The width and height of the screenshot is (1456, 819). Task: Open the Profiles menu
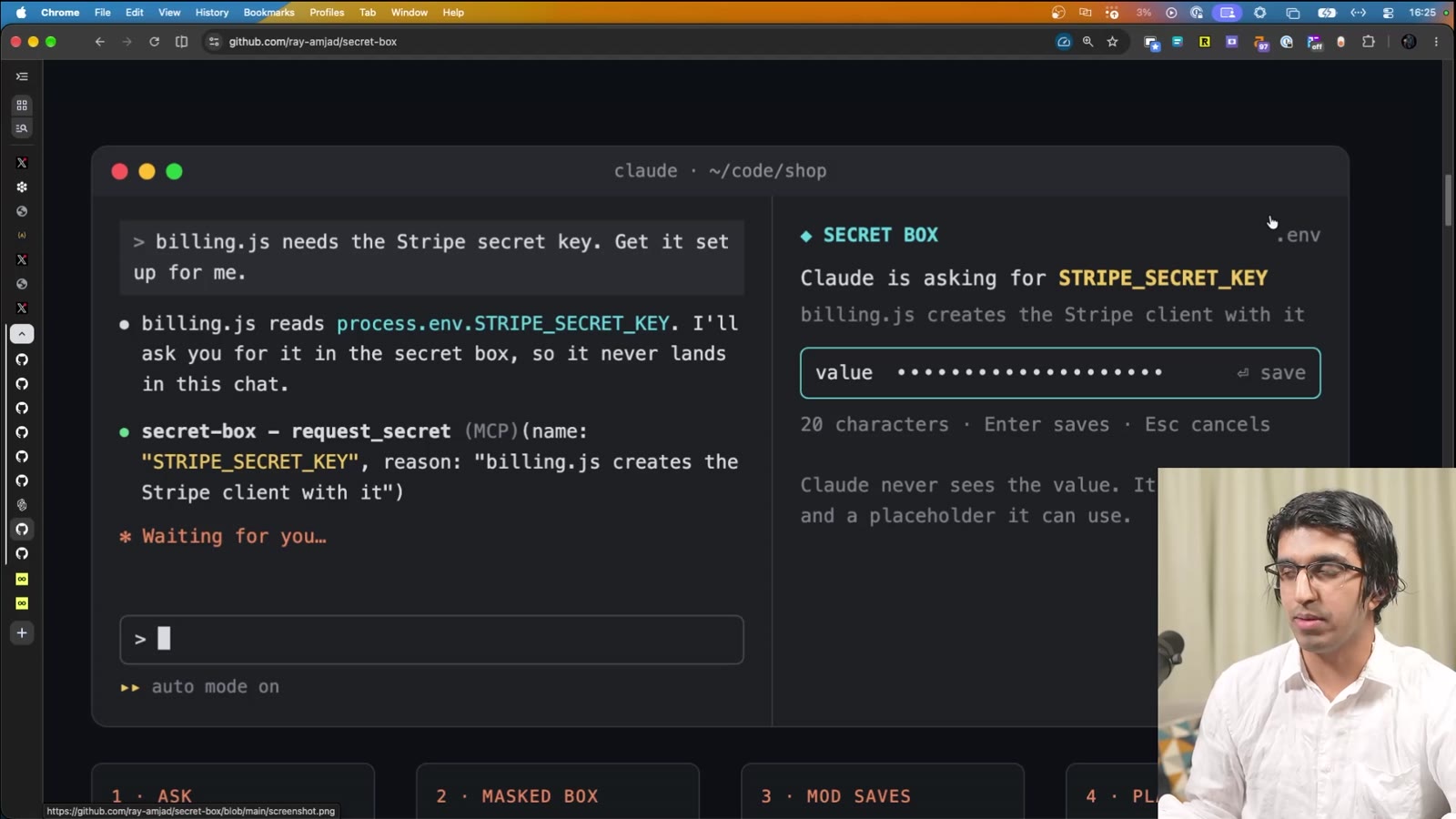[327, 13]
